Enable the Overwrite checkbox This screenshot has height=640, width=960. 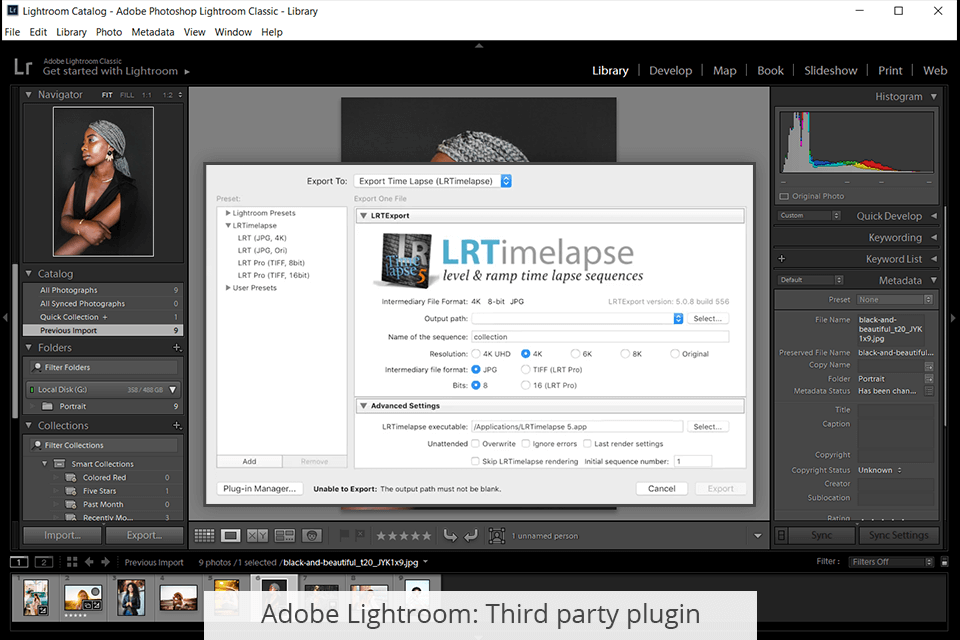pyautogui.click(x=475, y=443)
